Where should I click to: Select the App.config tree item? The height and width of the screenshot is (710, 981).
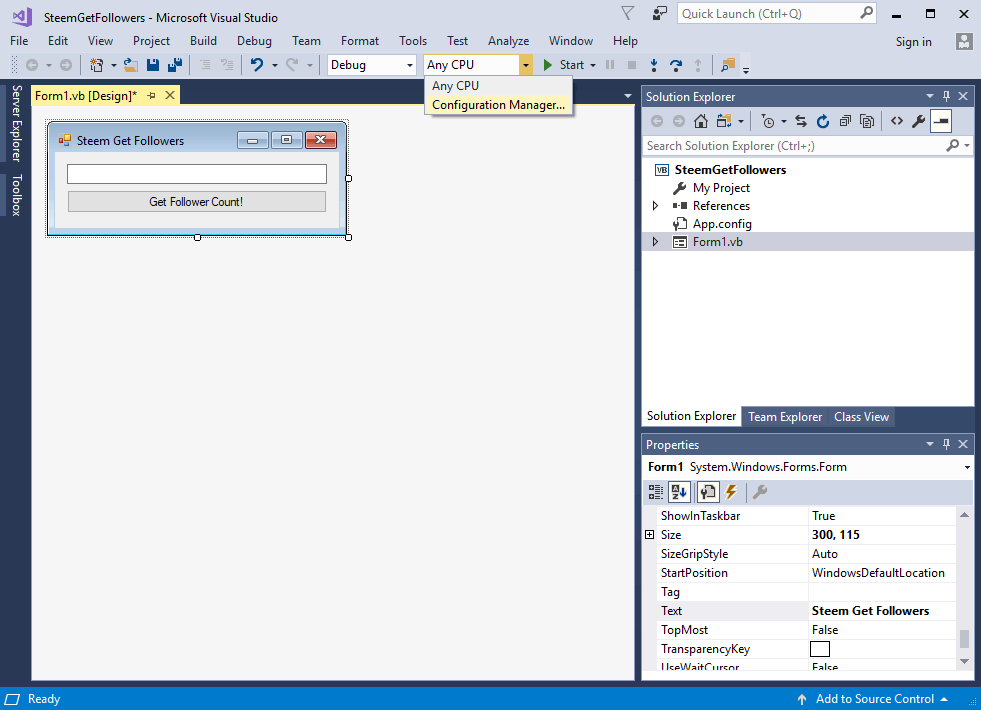tap(721, 224)
